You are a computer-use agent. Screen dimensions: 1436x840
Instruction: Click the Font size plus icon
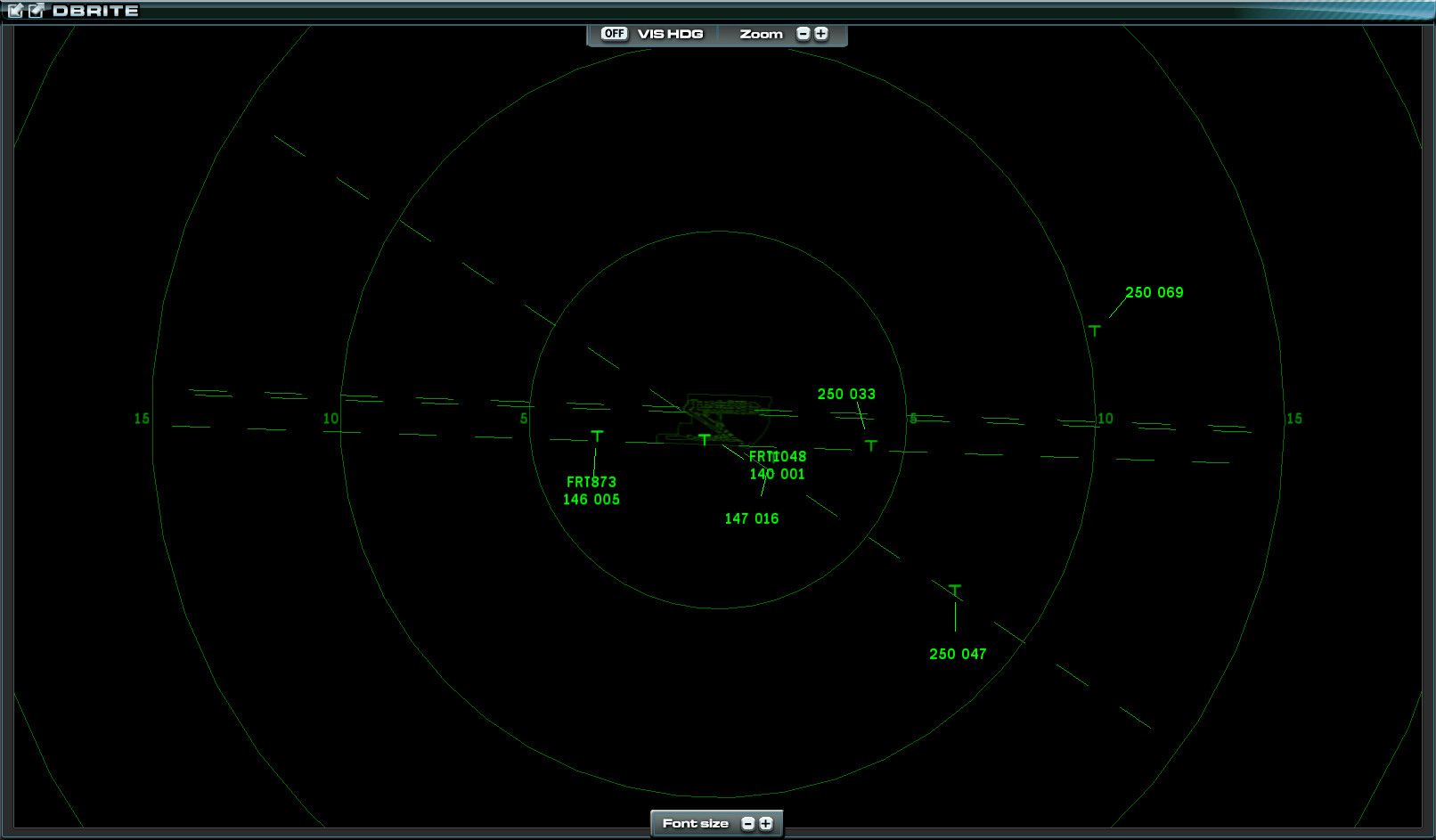pos(766,823)
